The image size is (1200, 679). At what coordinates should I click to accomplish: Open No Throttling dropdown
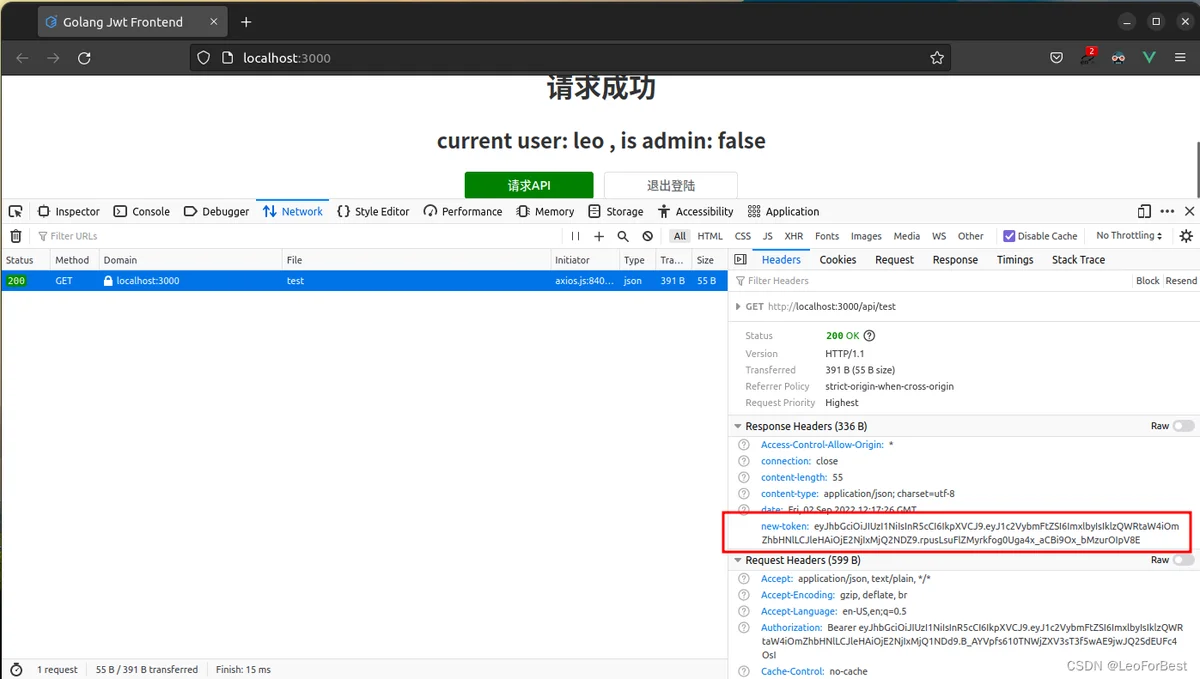click(1129, 236)
